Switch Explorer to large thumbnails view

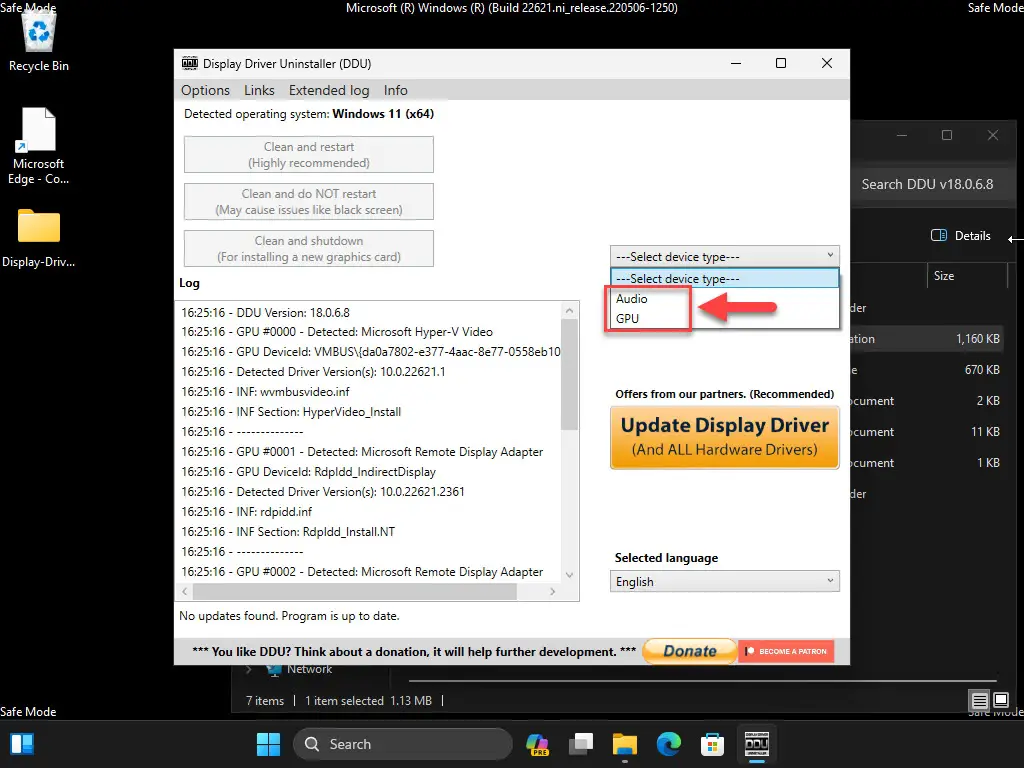click(x=1000, y=702)
